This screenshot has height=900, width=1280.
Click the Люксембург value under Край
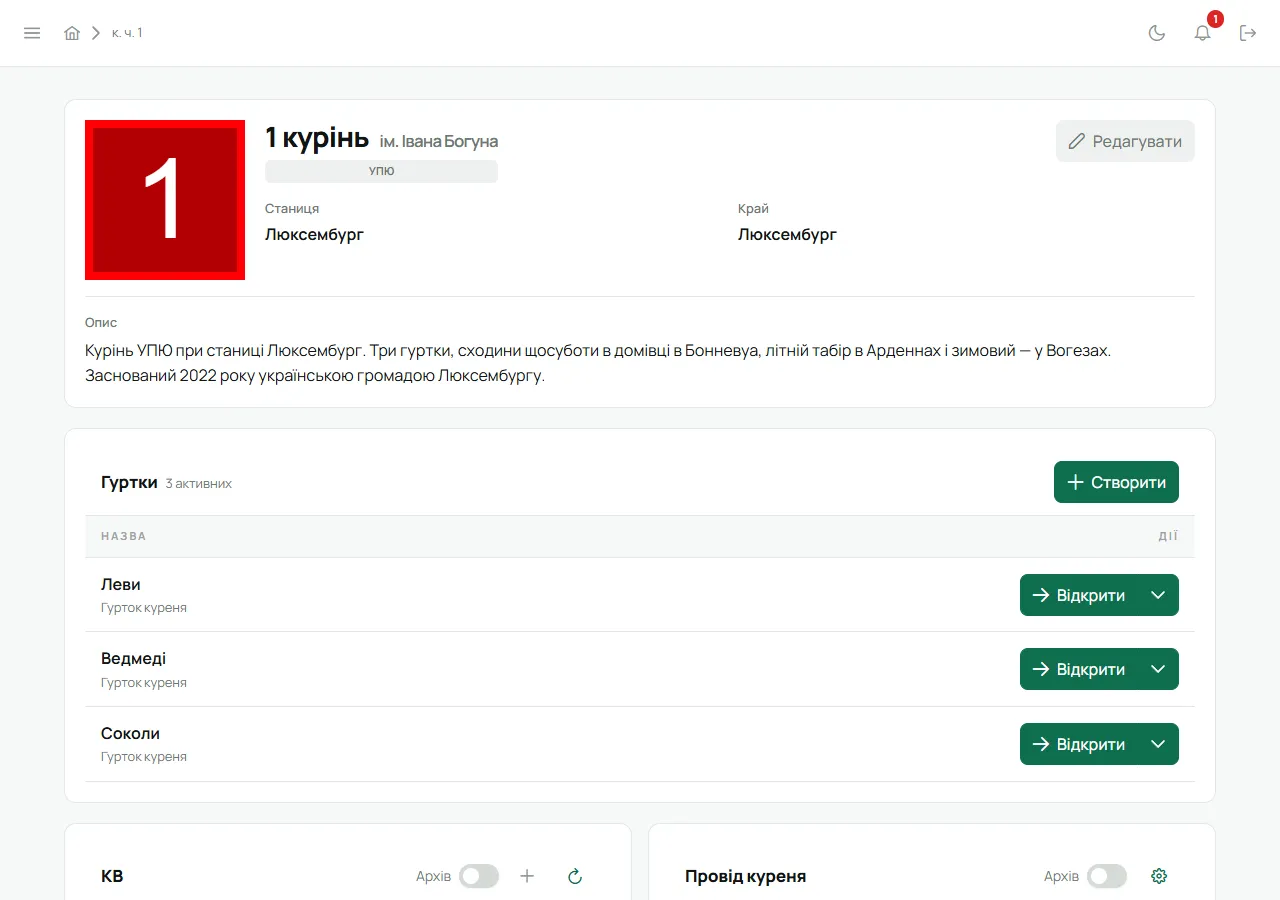[x=787, y=235]
